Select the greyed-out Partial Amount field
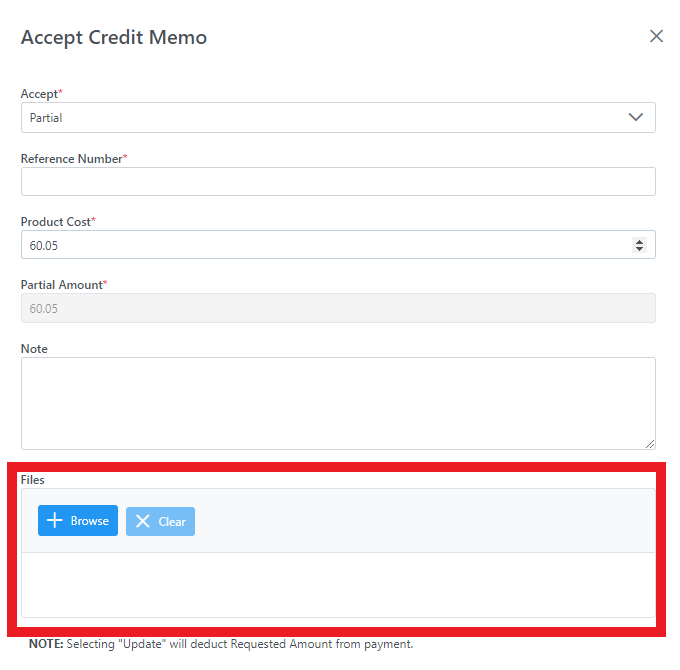This screenshot has height=670, width=680. (x=338, y=308)
